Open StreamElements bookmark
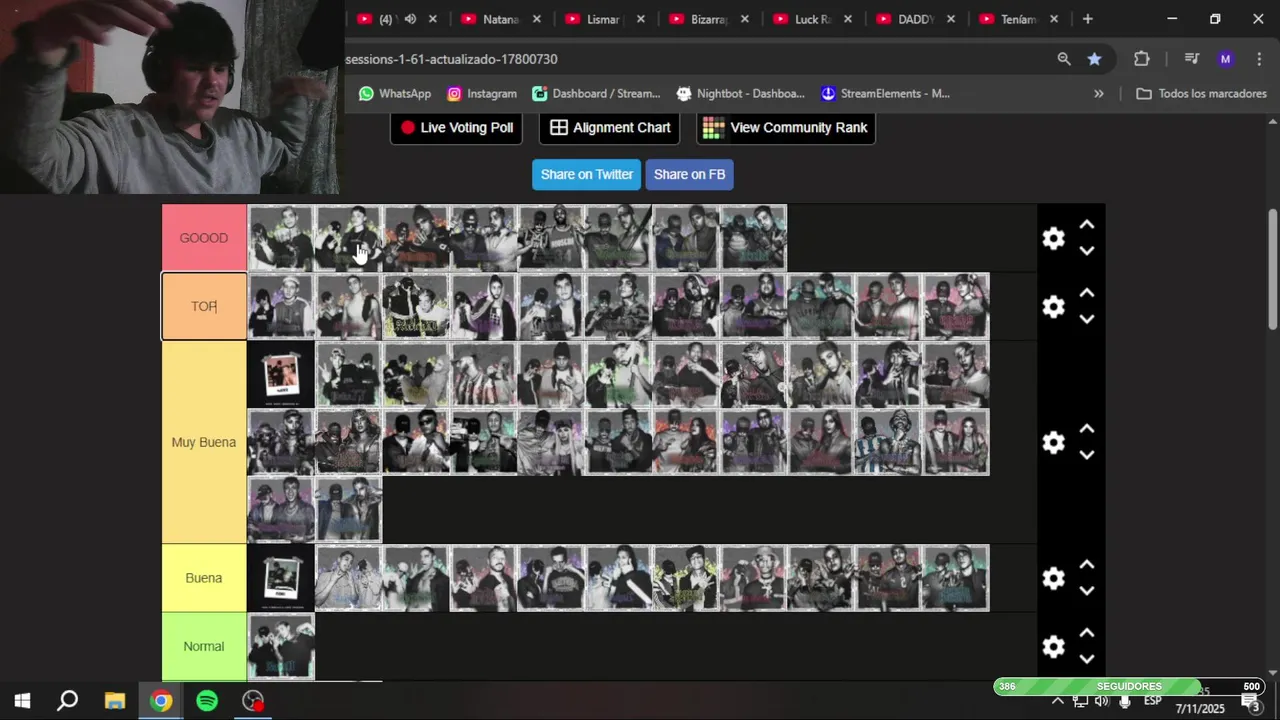The image size is (1280, 720). pos(886,93)
